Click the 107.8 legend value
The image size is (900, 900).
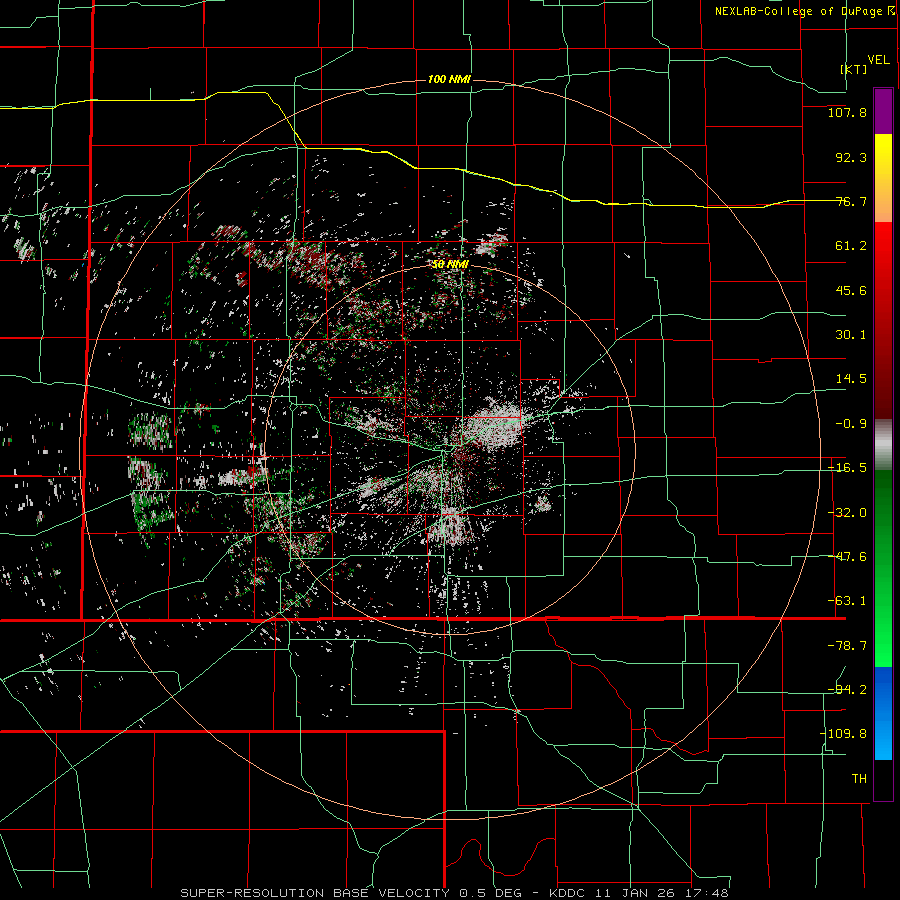(x=847, y=112)
